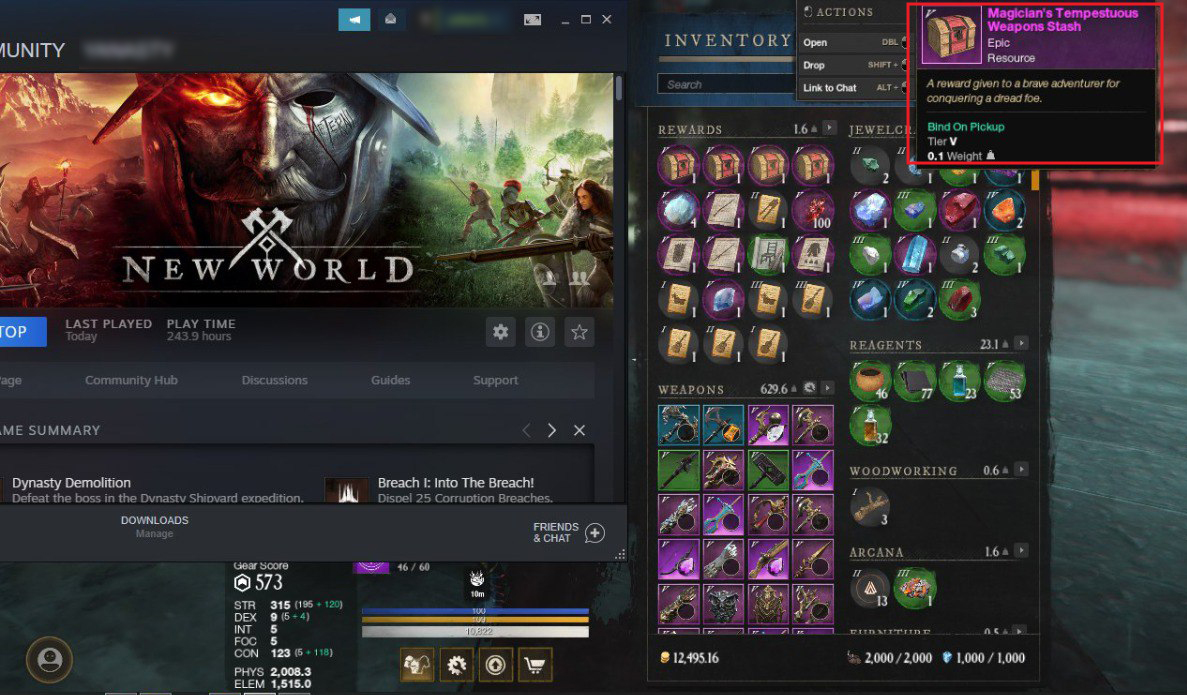This screenshot has height=695, width=1187.
Task: Click the gear icon in bottom game bar
Action: point(456,665)
